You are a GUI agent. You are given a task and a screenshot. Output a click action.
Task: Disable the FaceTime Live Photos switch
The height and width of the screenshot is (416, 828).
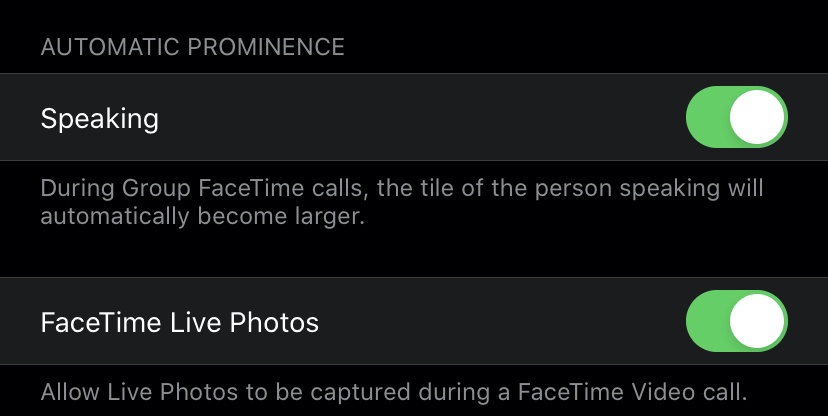737,320
